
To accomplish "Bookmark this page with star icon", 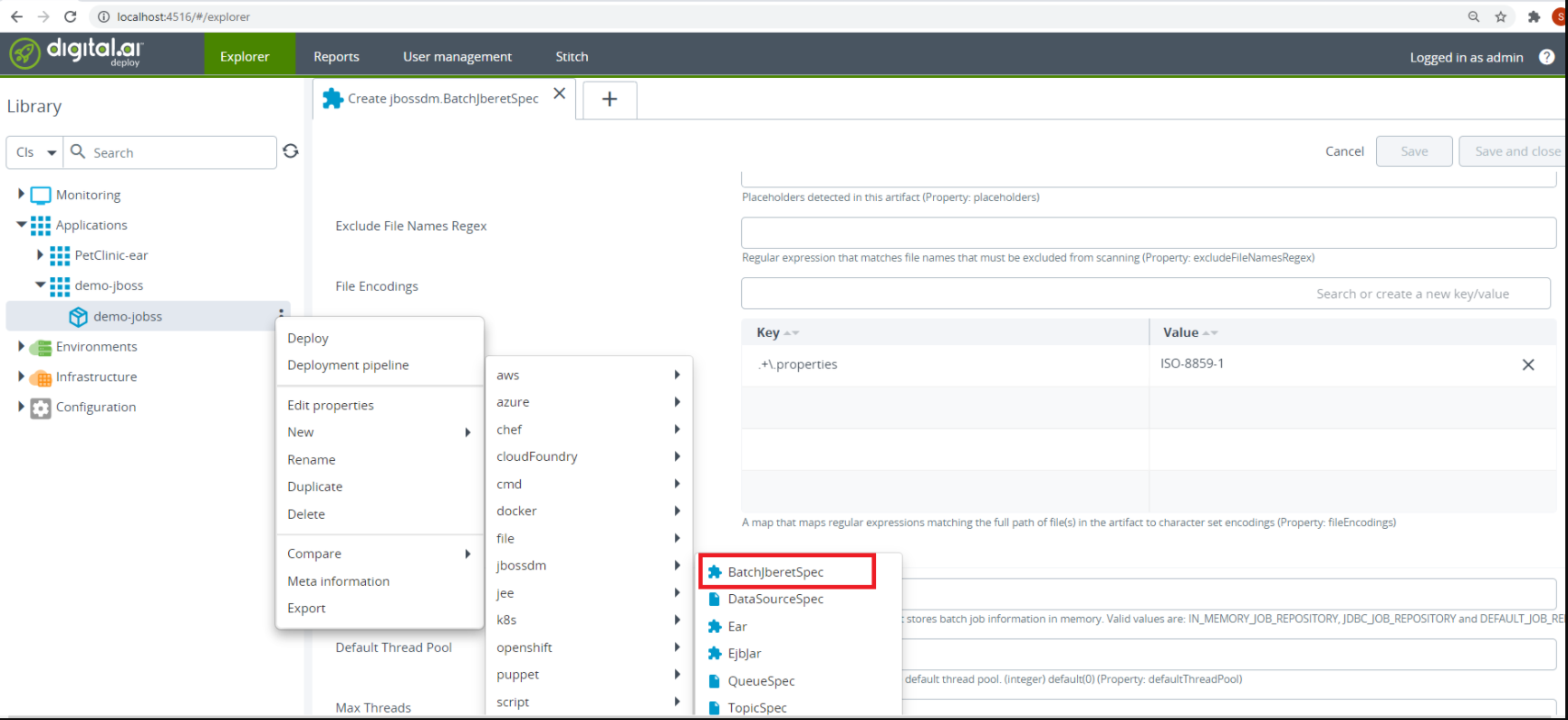I will click(x=1501, y=16).
